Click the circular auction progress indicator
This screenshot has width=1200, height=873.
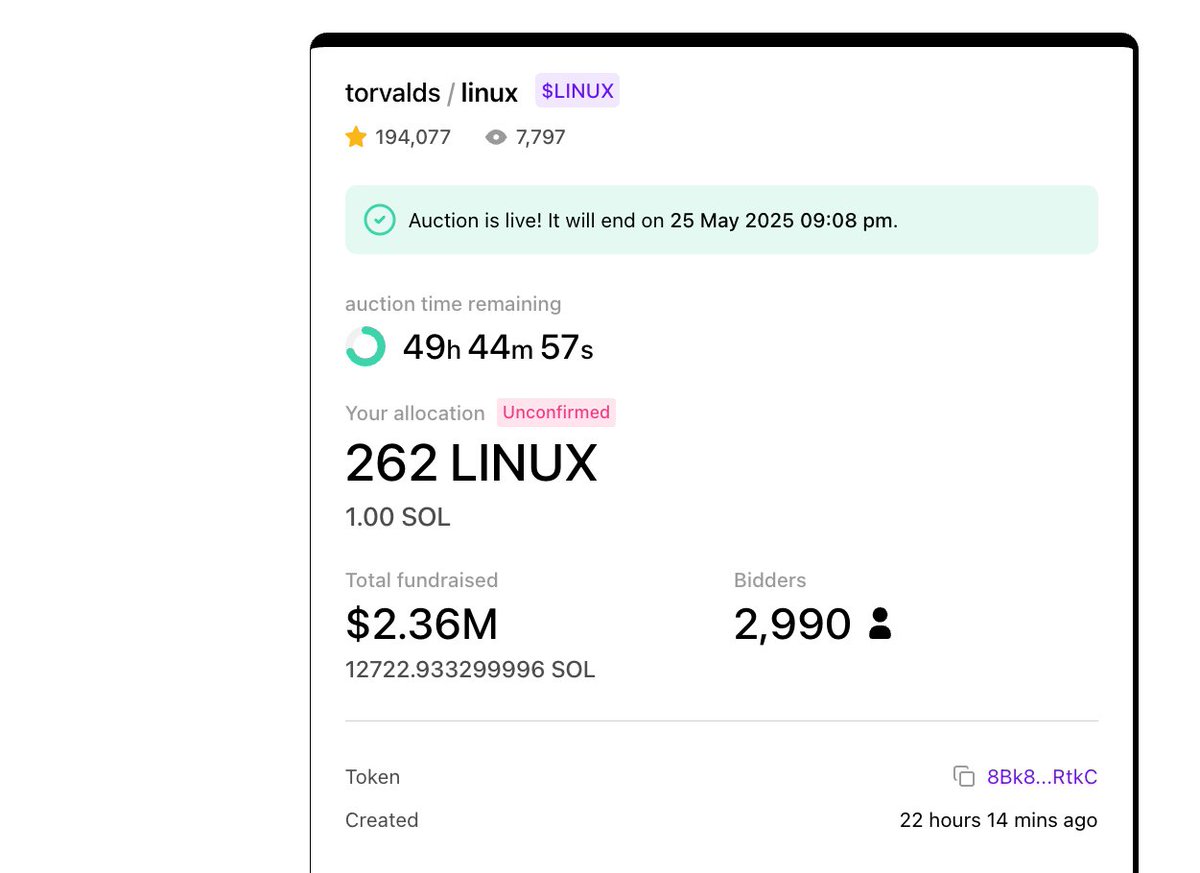click(364, 347)
